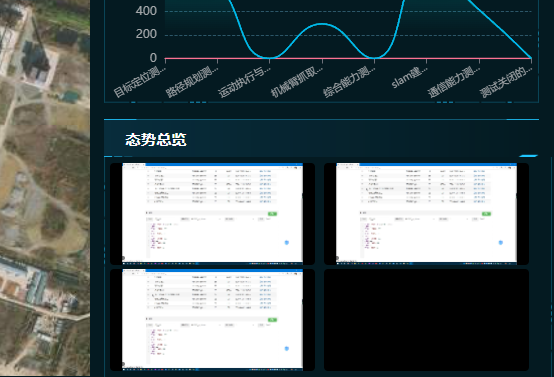
Task: Select the slam建... chart category
Action: (x=410, y=77)
